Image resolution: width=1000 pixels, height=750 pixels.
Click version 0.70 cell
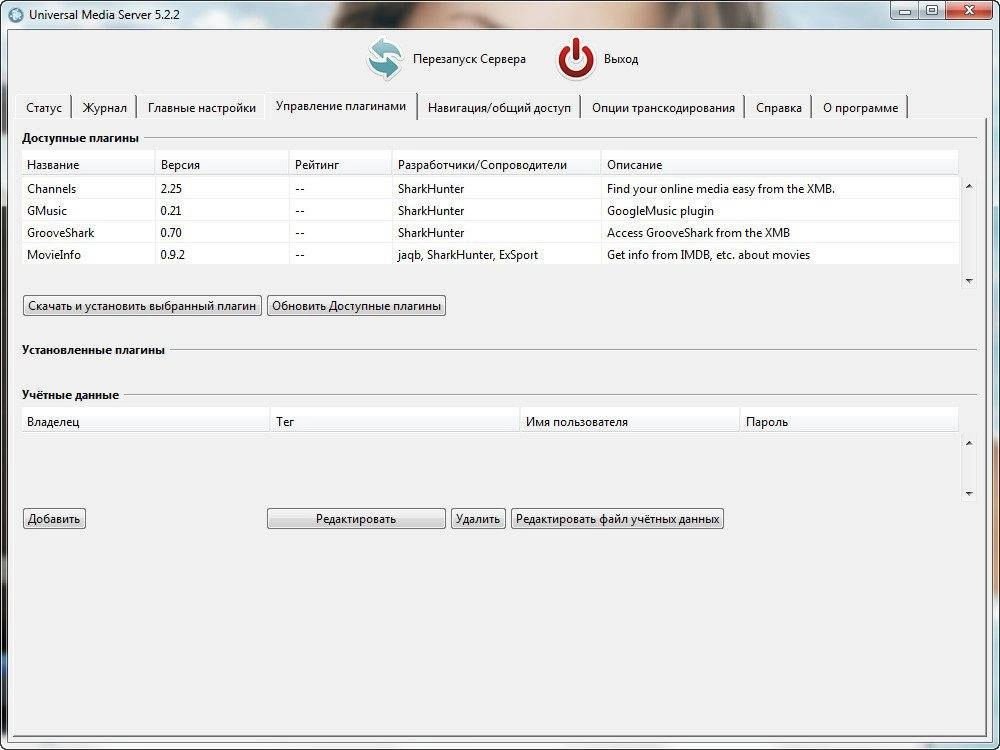[222, 233]
